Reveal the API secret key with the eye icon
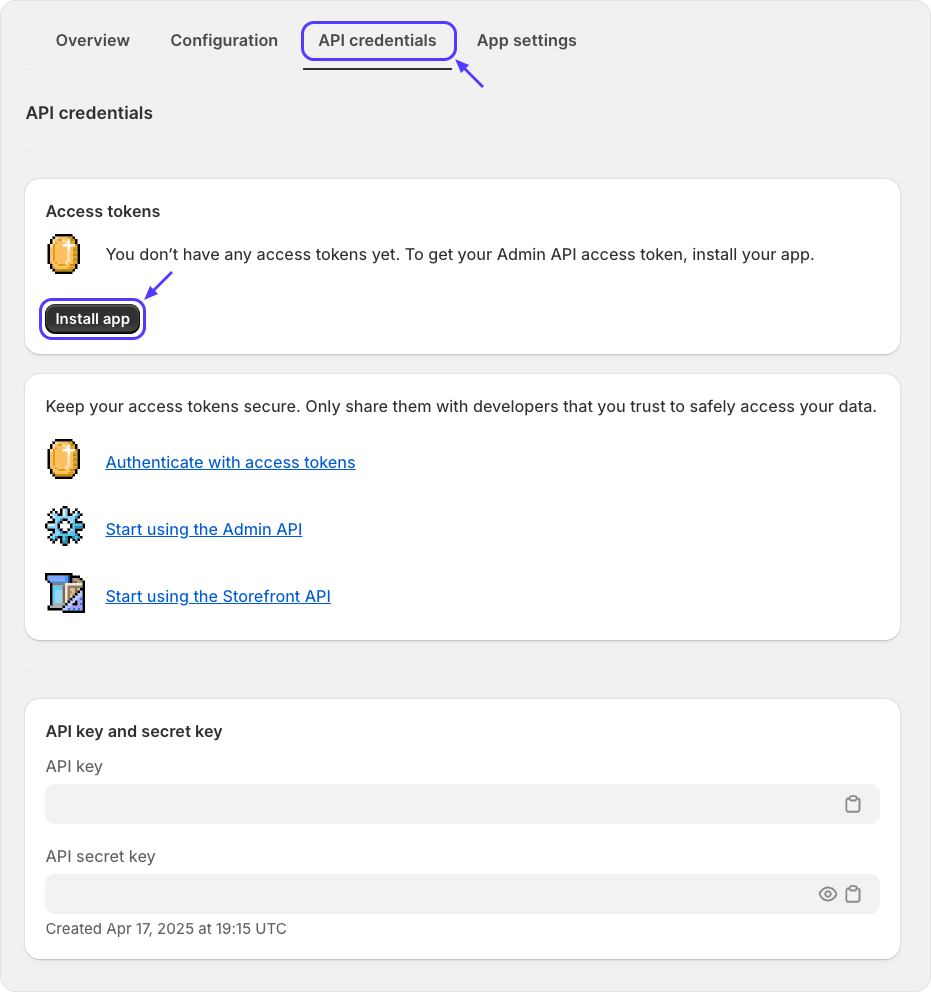This screenshot has height=992, width=931. [x=828, y=894]
